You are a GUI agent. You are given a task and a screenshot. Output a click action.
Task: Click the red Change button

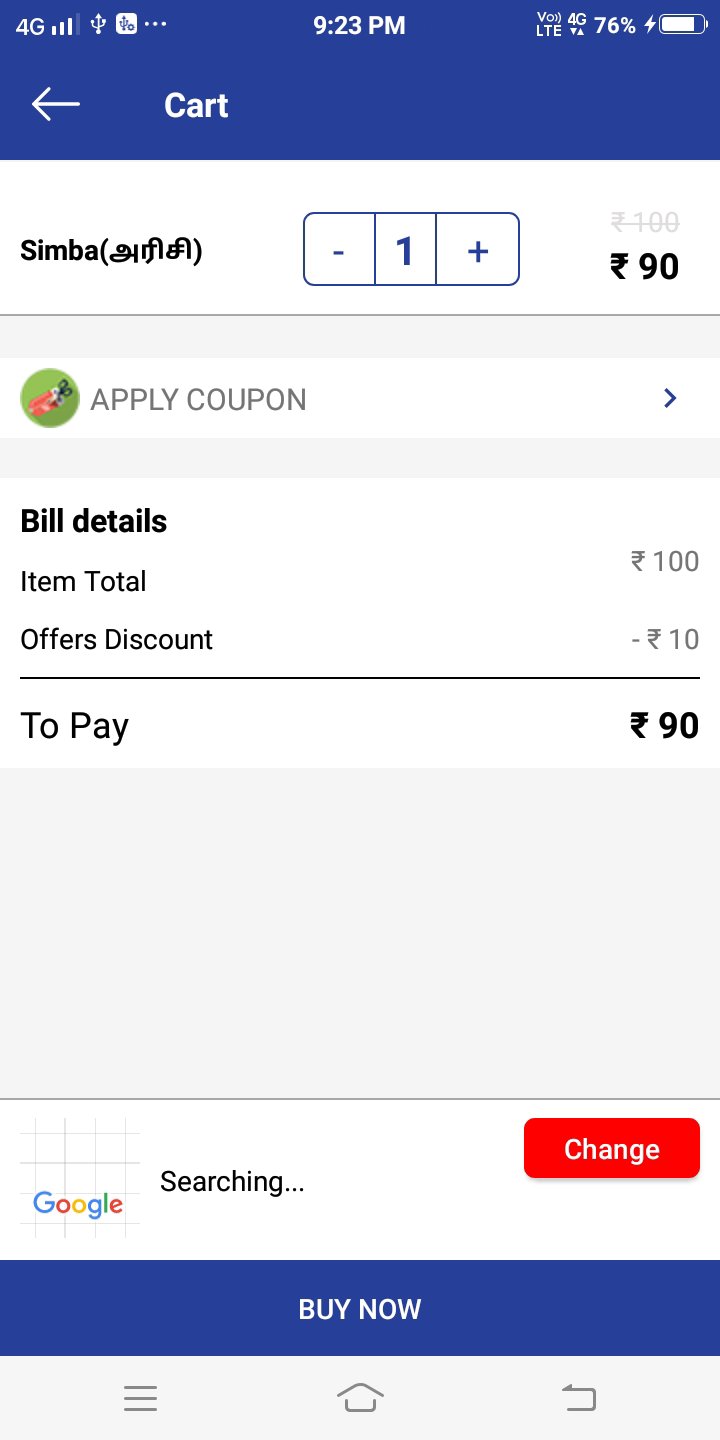coord(612,1148)
